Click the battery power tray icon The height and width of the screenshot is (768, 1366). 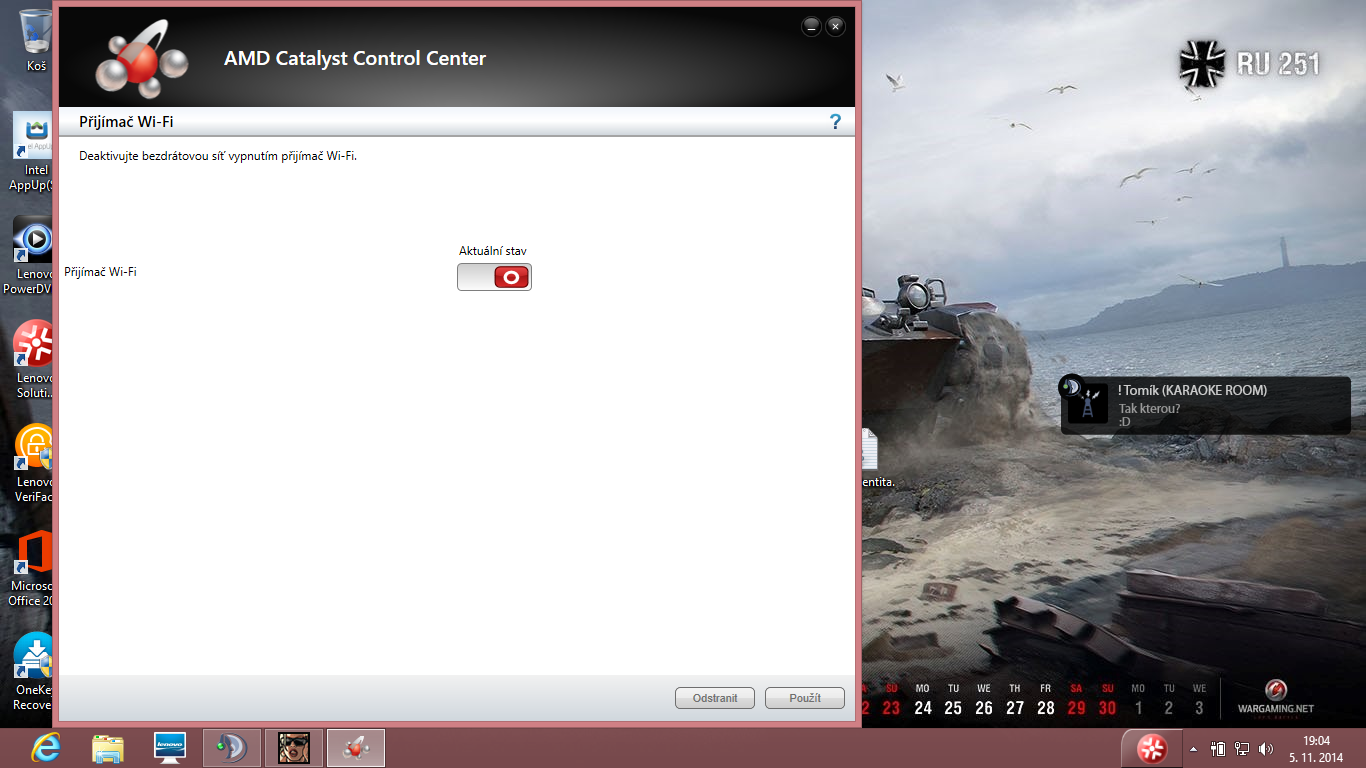pos(1218,748)
